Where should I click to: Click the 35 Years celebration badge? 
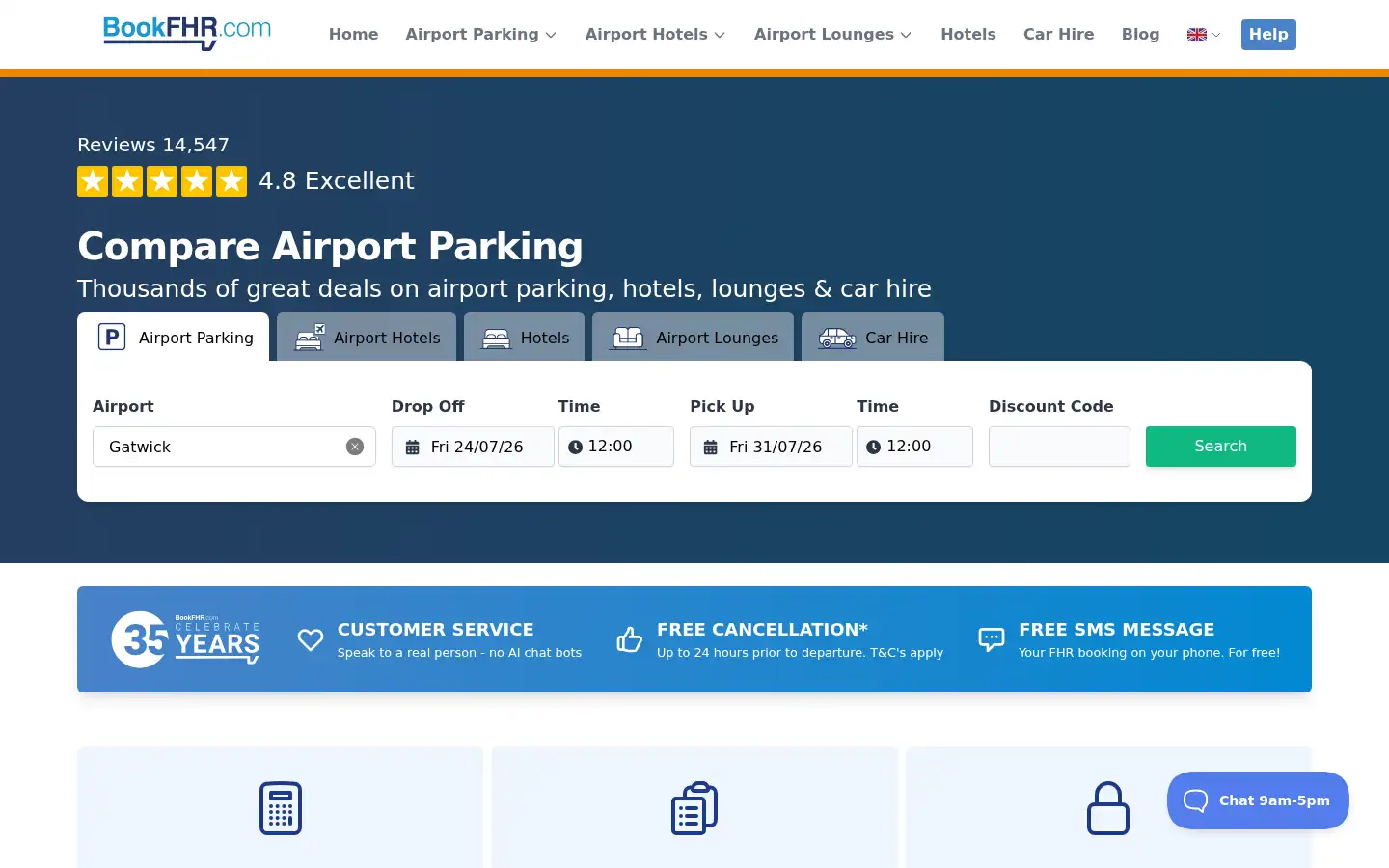tap(185, 639)
